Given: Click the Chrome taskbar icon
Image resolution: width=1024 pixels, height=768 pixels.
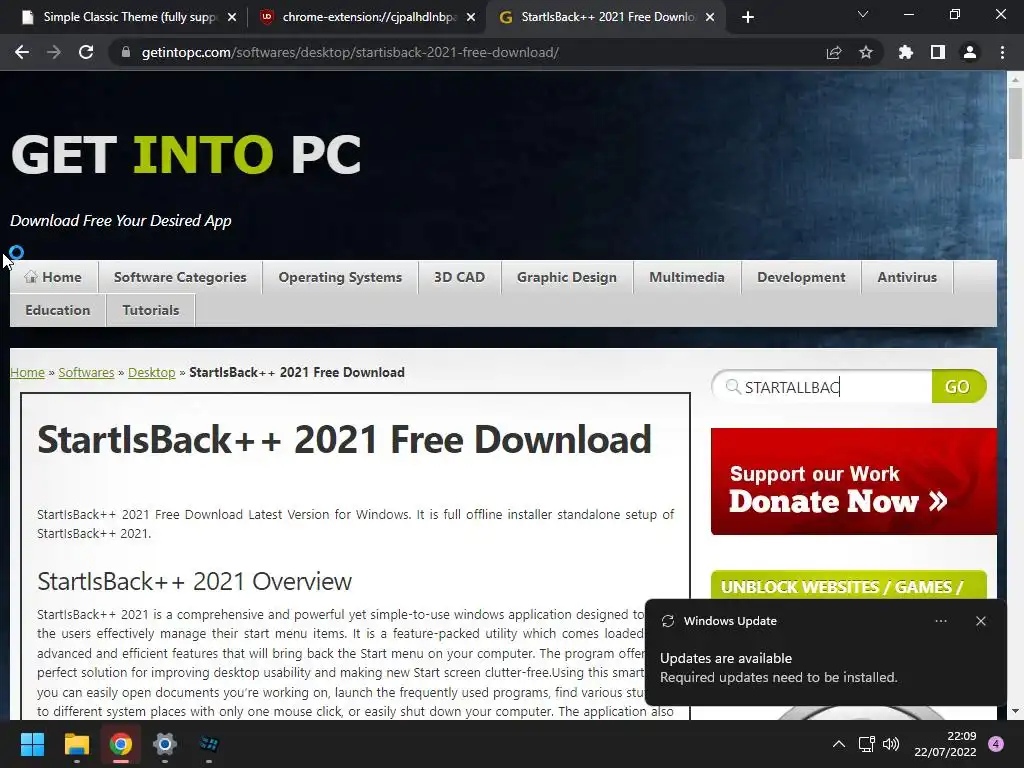Looking at the screenshot, I should click(x=121, y=744).
